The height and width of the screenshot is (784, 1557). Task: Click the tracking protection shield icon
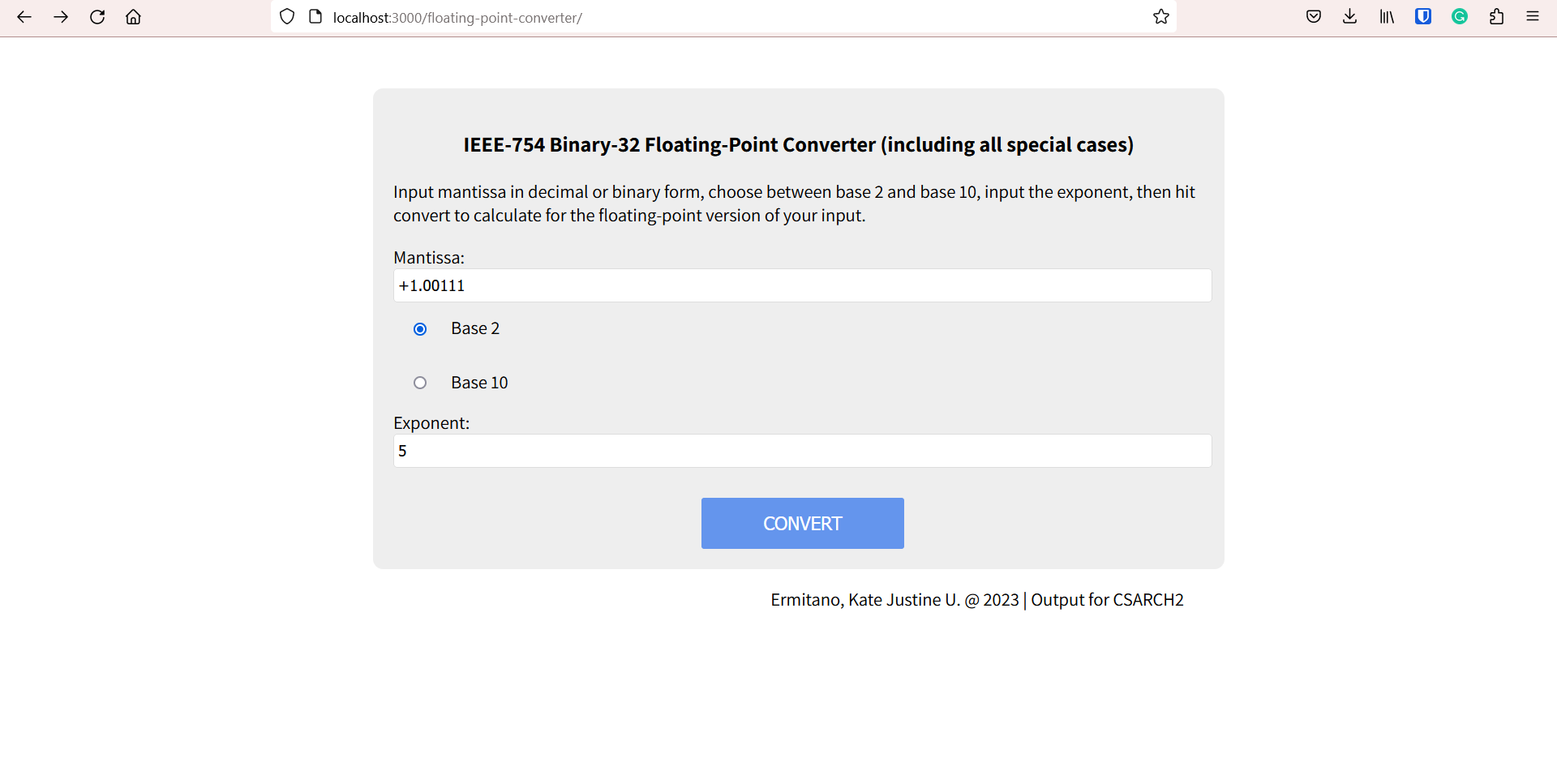pyautogui.click(x=287, y=16)
